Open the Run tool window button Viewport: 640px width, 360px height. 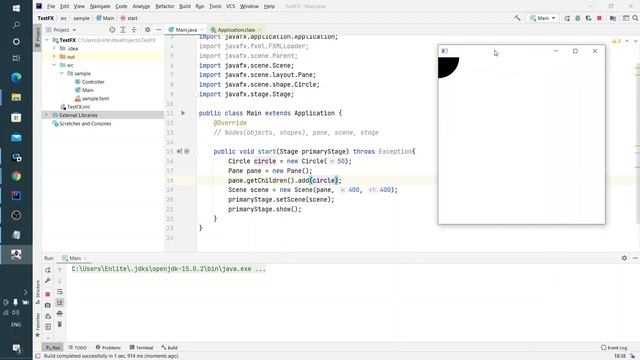53,348
